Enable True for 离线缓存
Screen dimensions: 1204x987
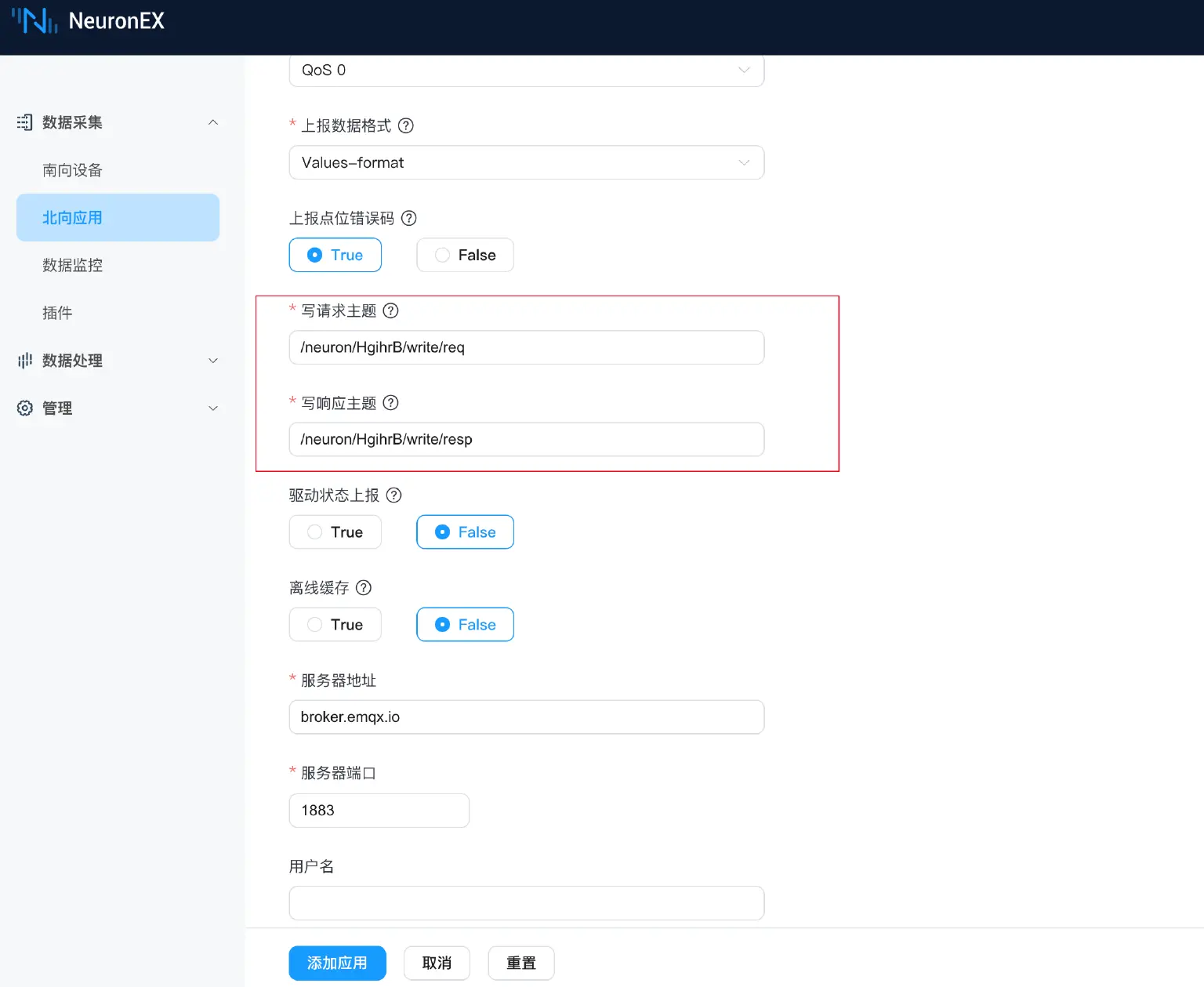(335, 625)
